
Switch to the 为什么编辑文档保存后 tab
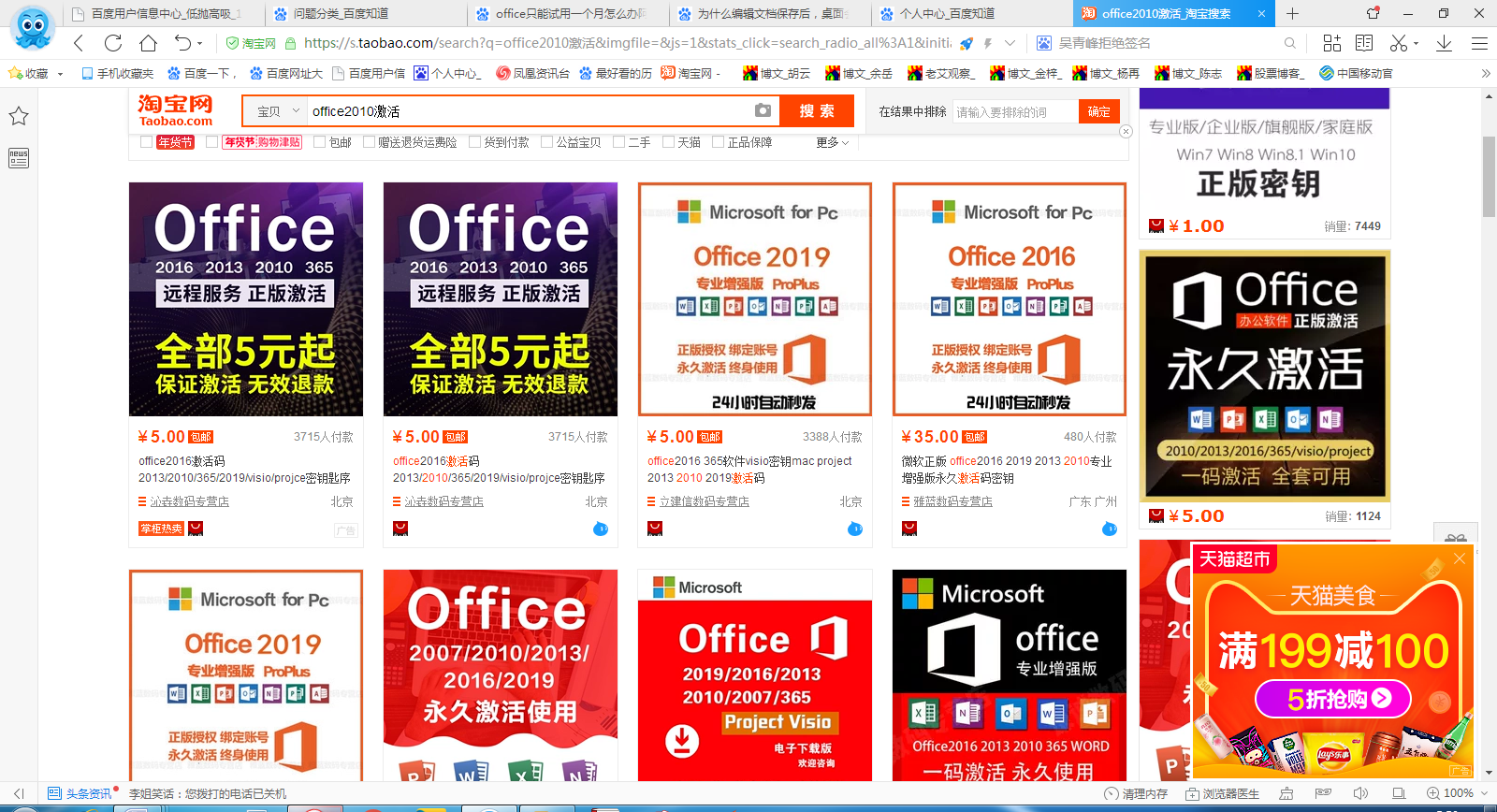point(771,14)
